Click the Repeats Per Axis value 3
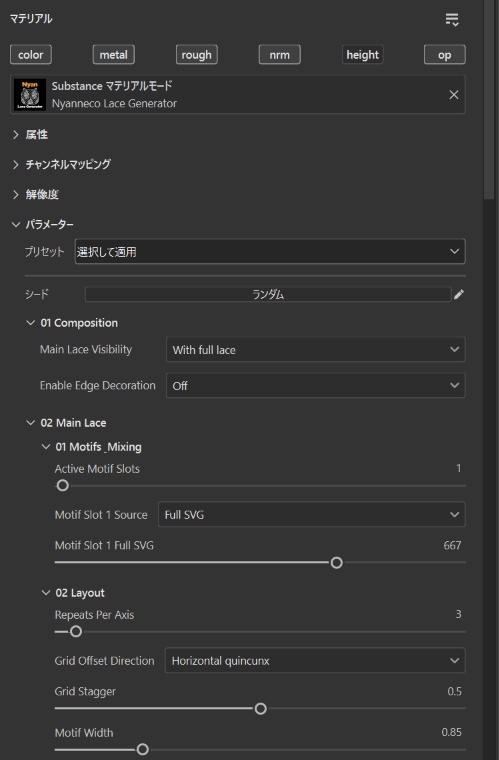This screenshot has width=499, height=760. tap(458, 614)
